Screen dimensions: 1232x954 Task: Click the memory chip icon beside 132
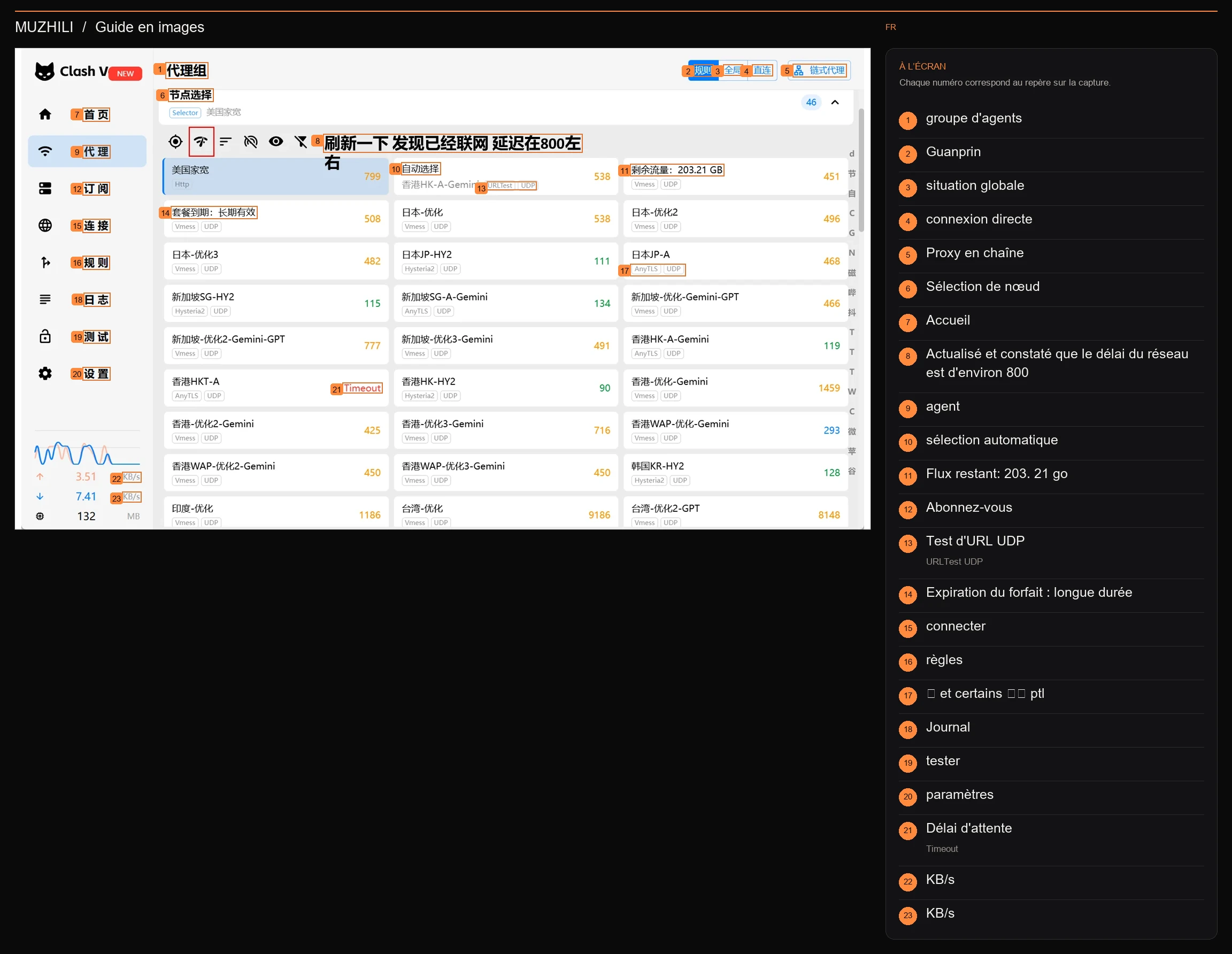pos(40,516)
